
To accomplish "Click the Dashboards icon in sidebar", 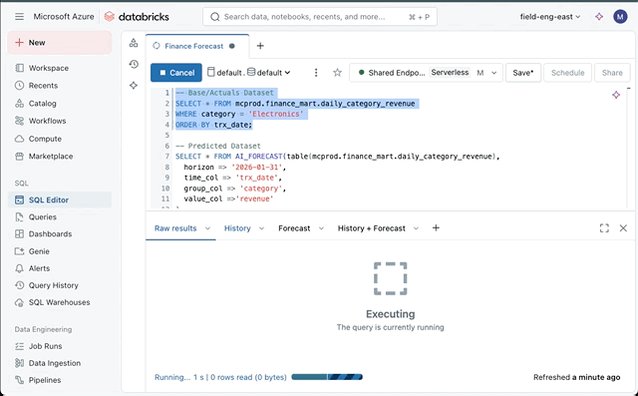I will 19,234.
